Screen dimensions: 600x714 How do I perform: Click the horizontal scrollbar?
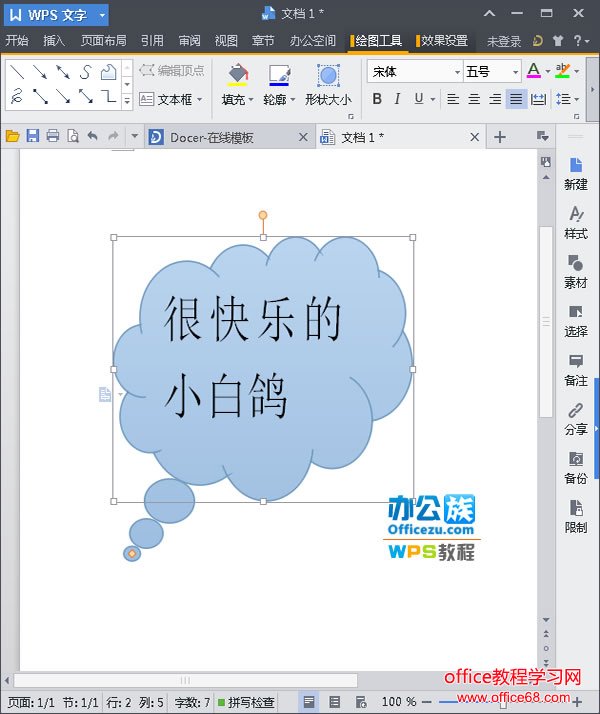coord(186,680)
